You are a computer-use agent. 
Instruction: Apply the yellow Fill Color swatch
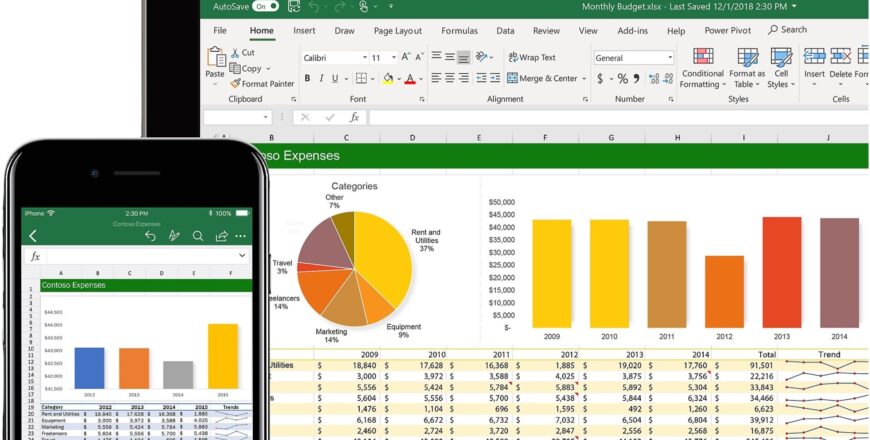click(x=388, y=79)
